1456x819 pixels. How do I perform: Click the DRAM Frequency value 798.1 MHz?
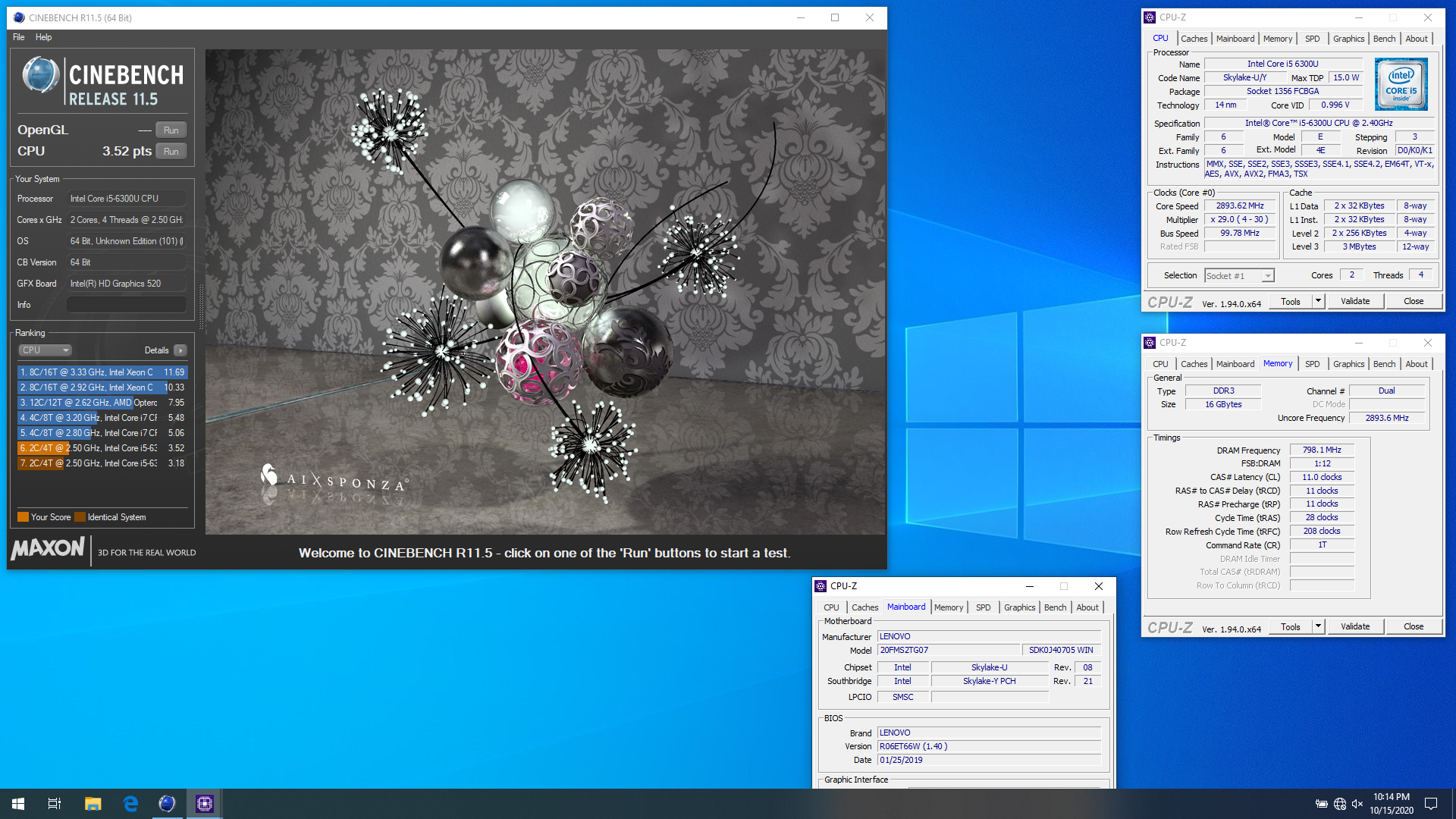[1322, 450]
